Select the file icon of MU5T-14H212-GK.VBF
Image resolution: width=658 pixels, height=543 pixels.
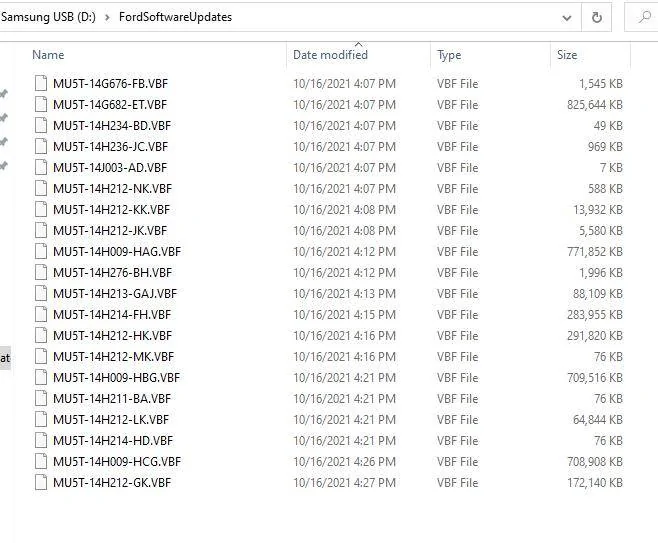coord(41,482)
